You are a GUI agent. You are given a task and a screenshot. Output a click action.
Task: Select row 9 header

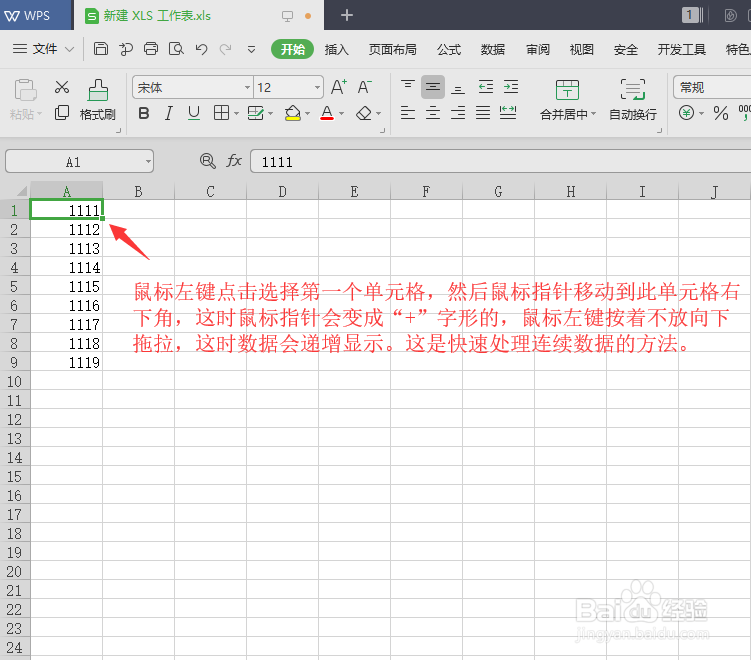15,363
